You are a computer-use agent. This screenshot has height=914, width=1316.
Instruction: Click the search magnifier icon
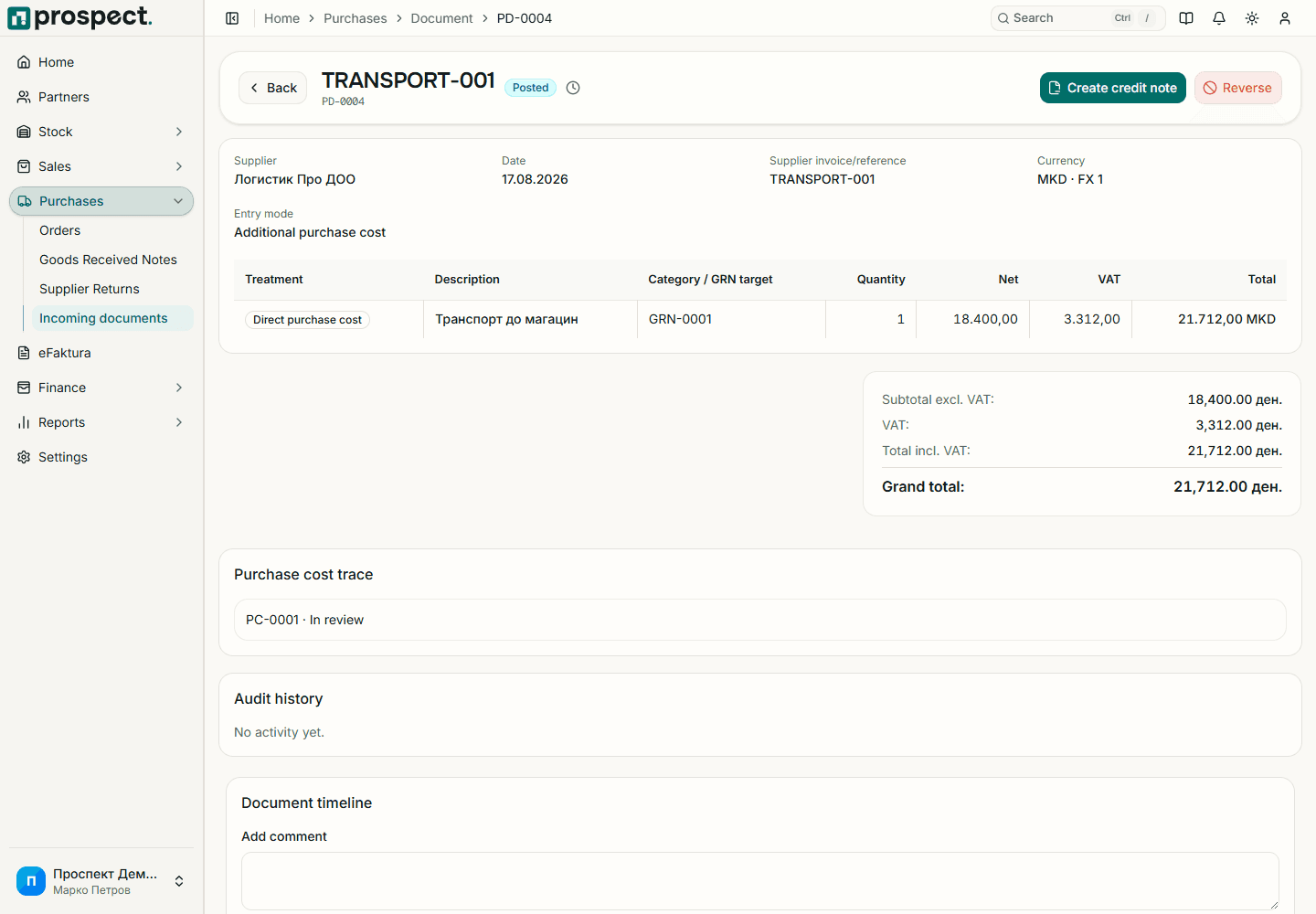pyautogui.click(x=1003, y=18)
